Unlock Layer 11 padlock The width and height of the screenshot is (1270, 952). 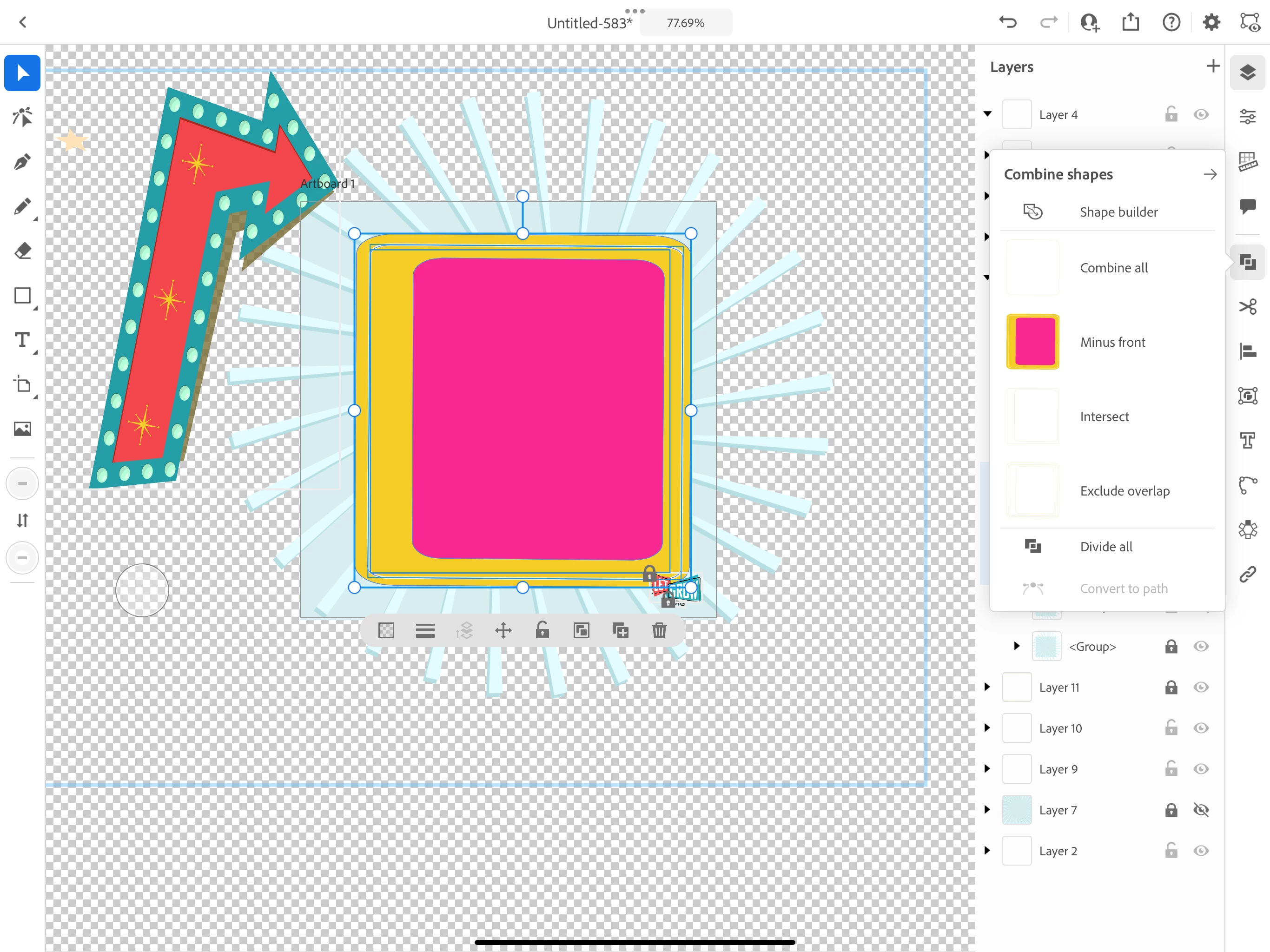(x=1171, y=688)
